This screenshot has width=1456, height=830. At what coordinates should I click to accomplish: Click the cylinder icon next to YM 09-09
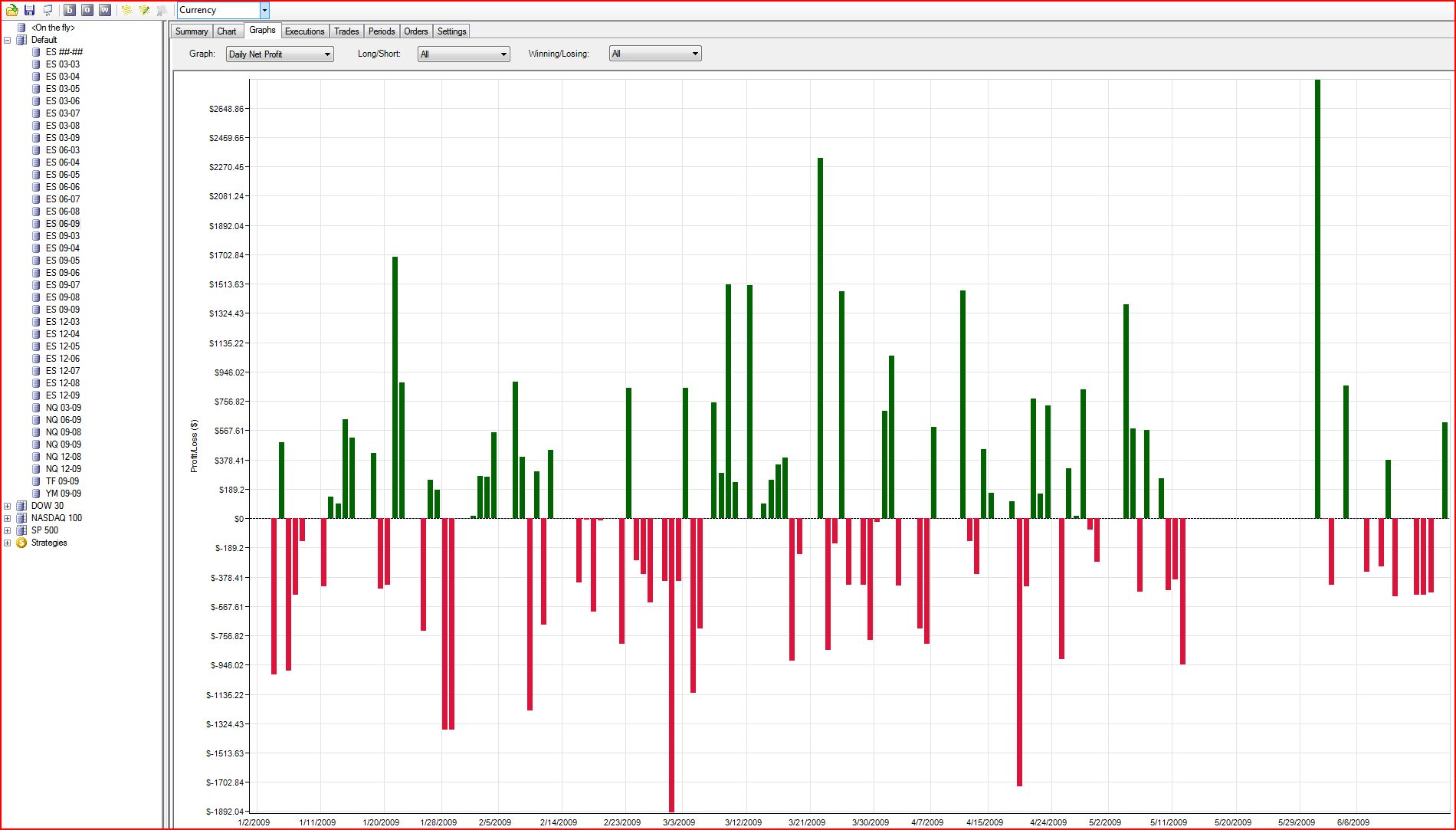pos(36,494)
